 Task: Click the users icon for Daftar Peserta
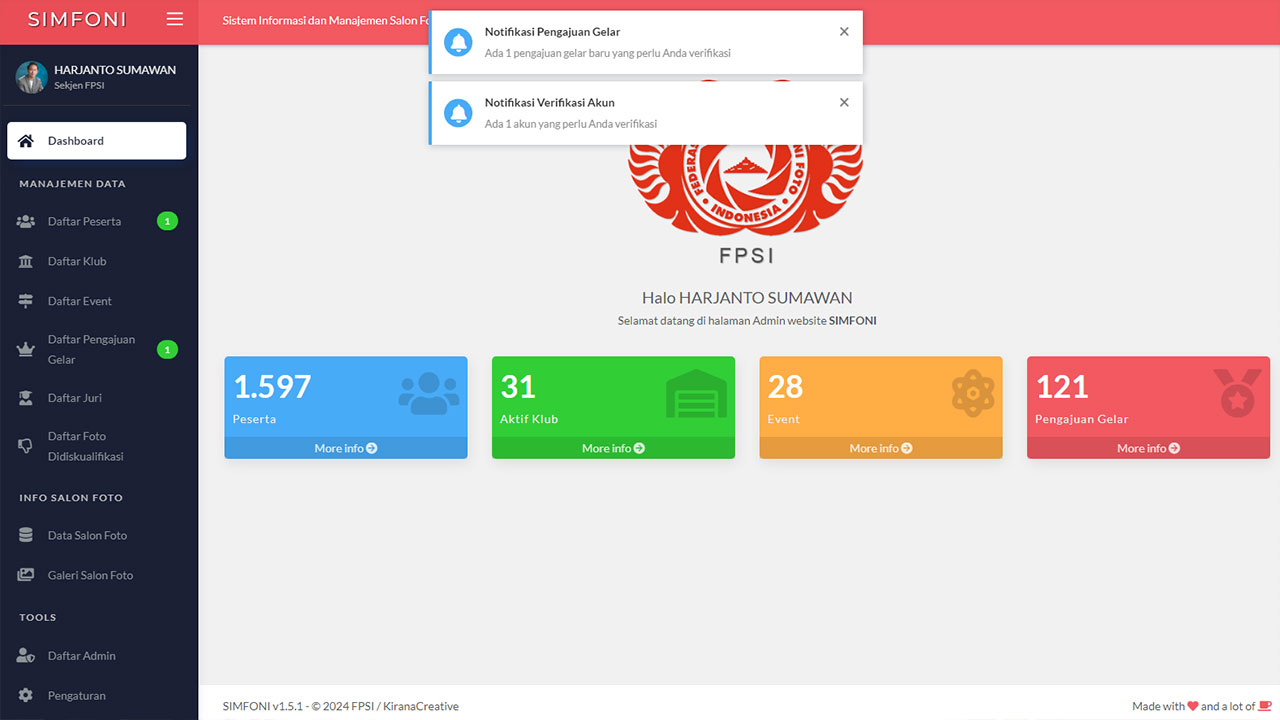[26, 221]
